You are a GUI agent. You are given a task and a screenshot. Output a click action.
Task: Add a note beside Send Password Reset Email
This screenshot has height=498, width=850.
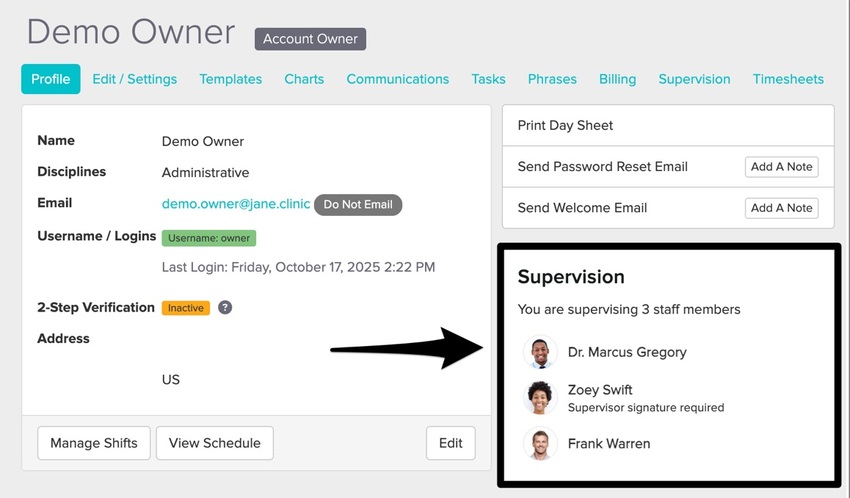781,167
